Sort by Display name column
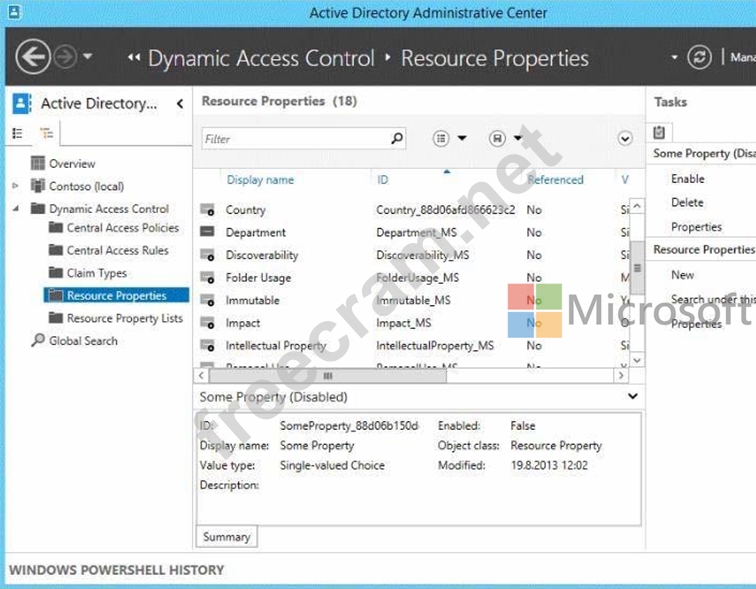756x589 pixels. (x=260, y=180)
